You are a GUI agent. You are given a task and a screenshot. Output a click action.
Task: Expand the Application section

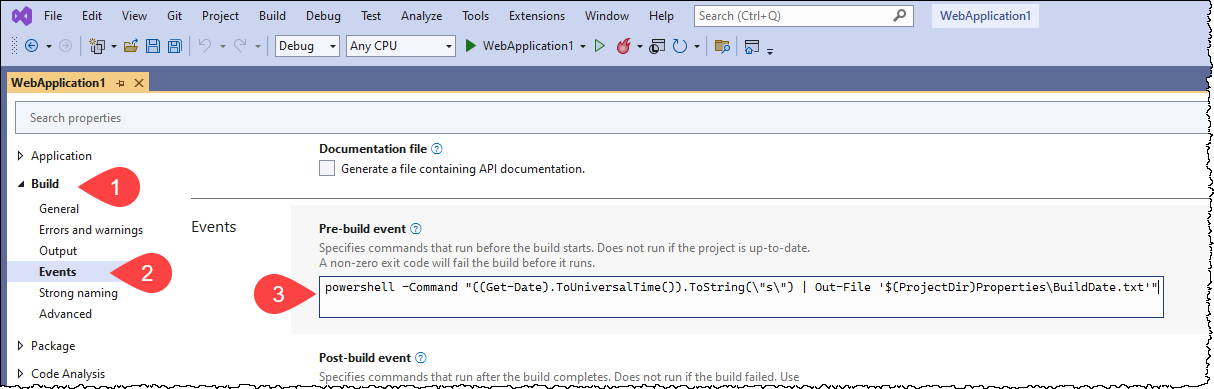click(x=21, y=156)
